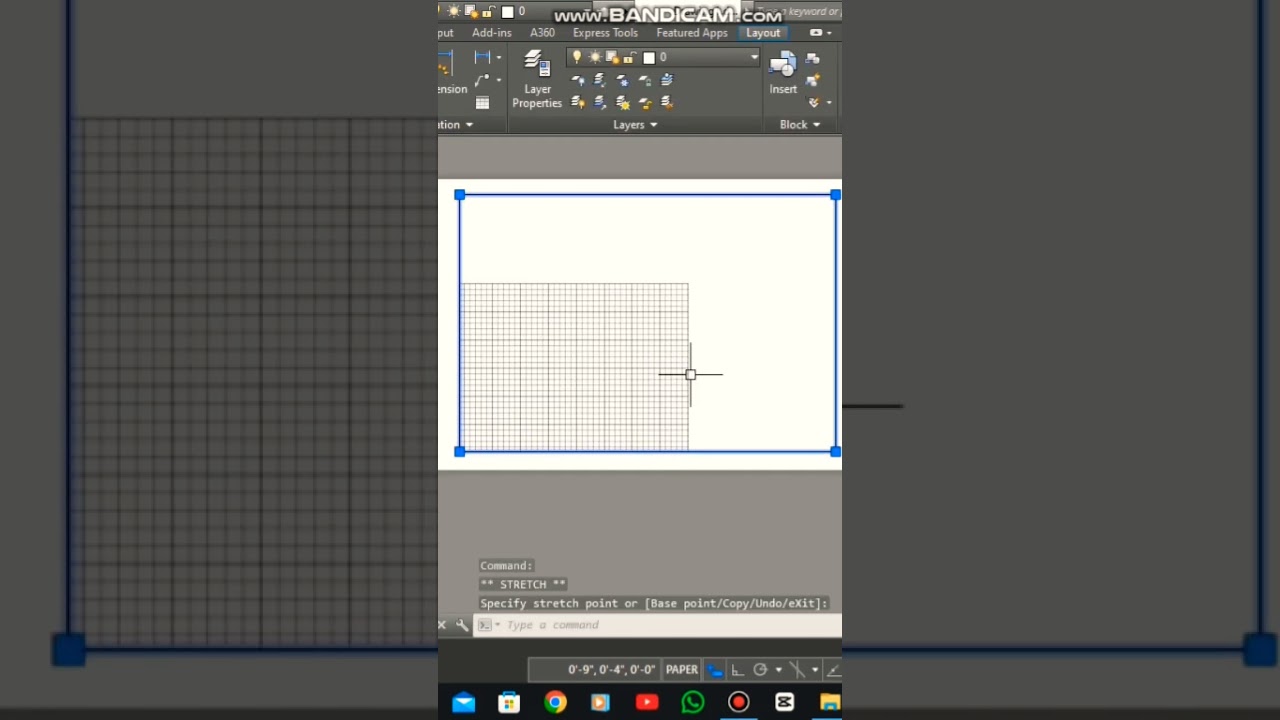Open Google Chrome from the taskbar
This screenshot has height=720, width=1280.
[555, 702]
